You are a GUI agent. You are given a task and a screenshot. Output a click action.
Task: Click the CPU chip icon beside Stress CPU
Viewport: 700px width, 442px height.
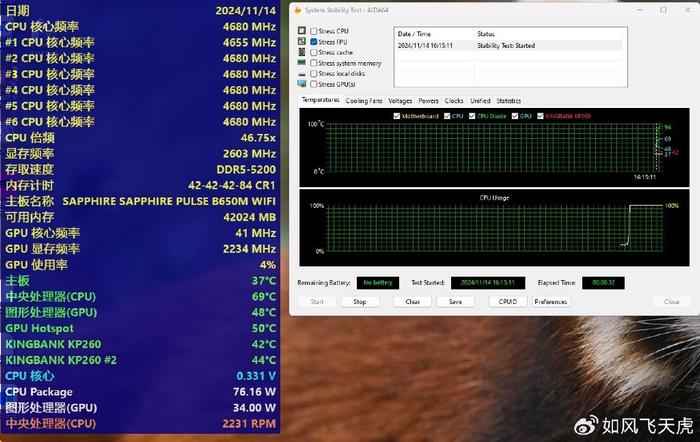point(302,30)
